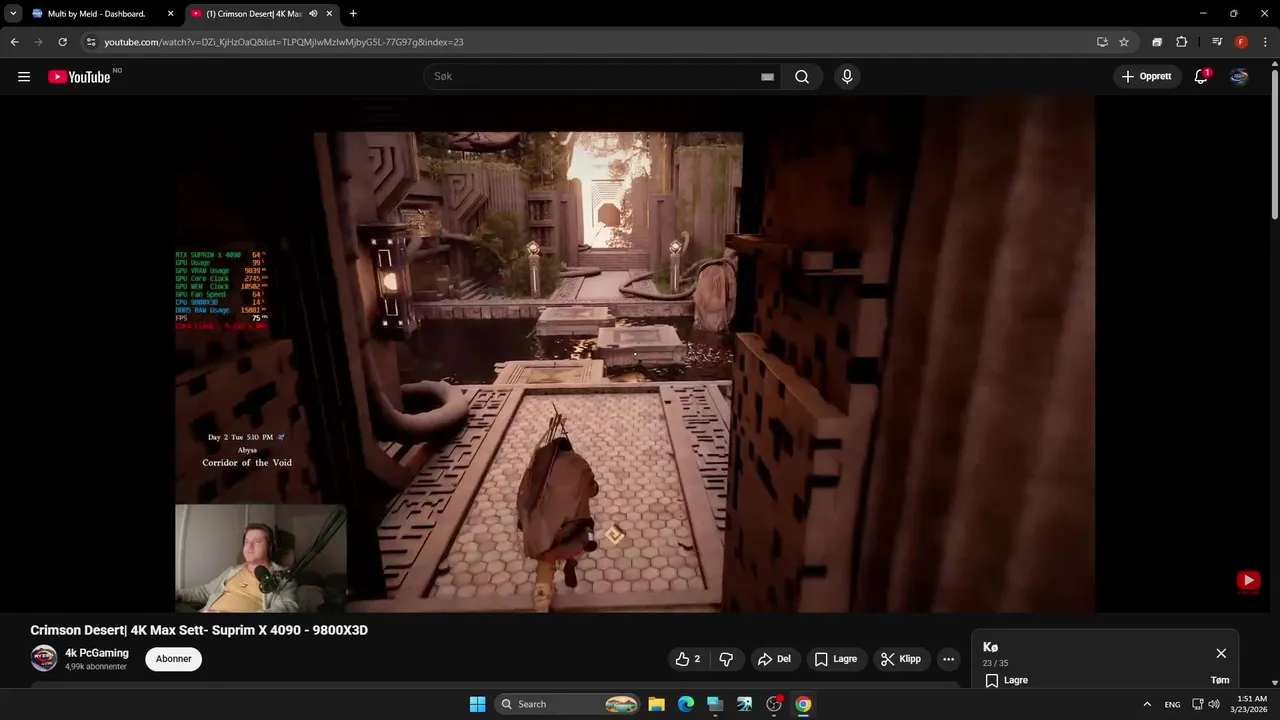
Task: Close the Kø queue panel
Action: [x=1221, y=653]
